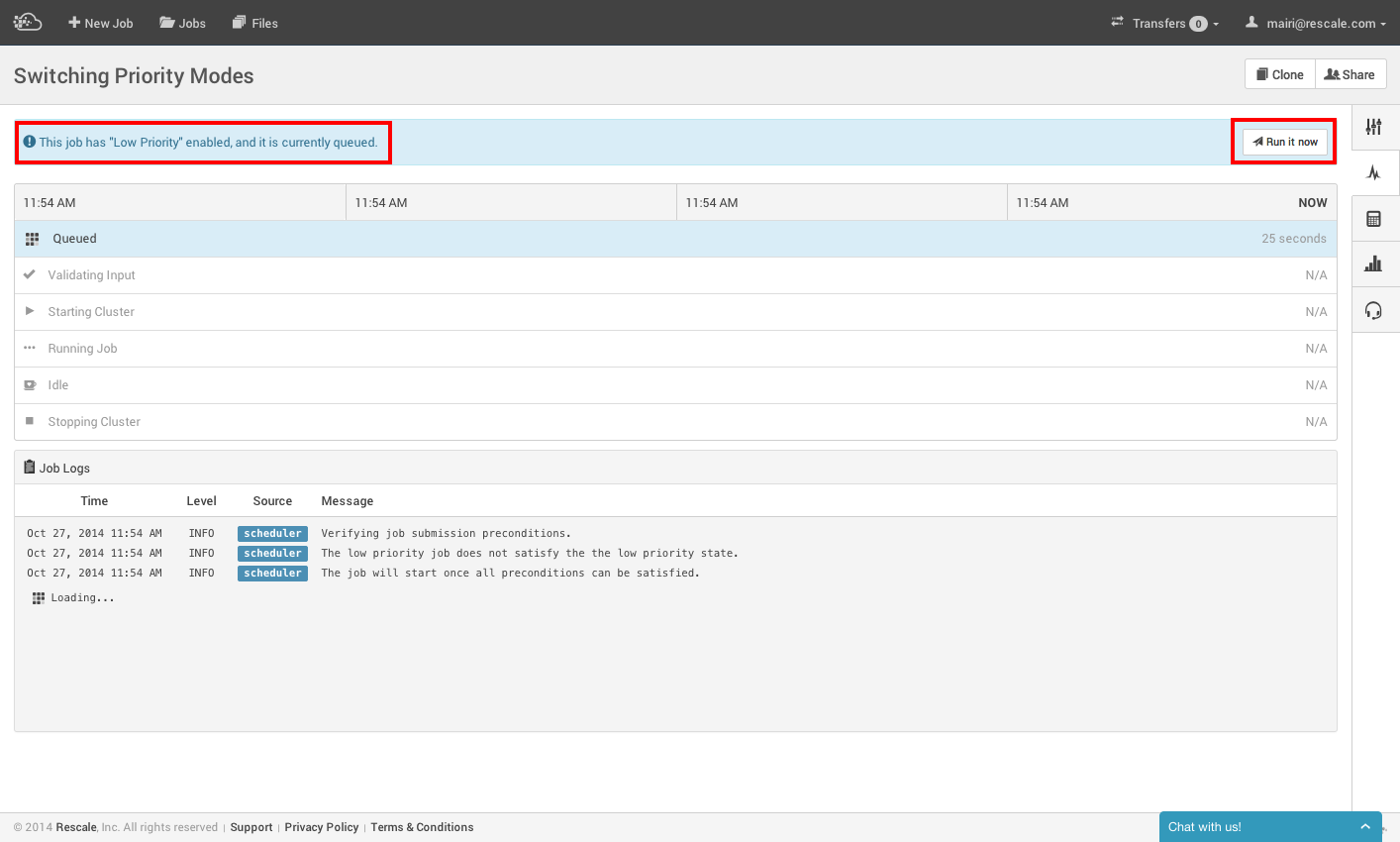Click the Idle stage label
The image size is (1400, 842).
[58, 385]
